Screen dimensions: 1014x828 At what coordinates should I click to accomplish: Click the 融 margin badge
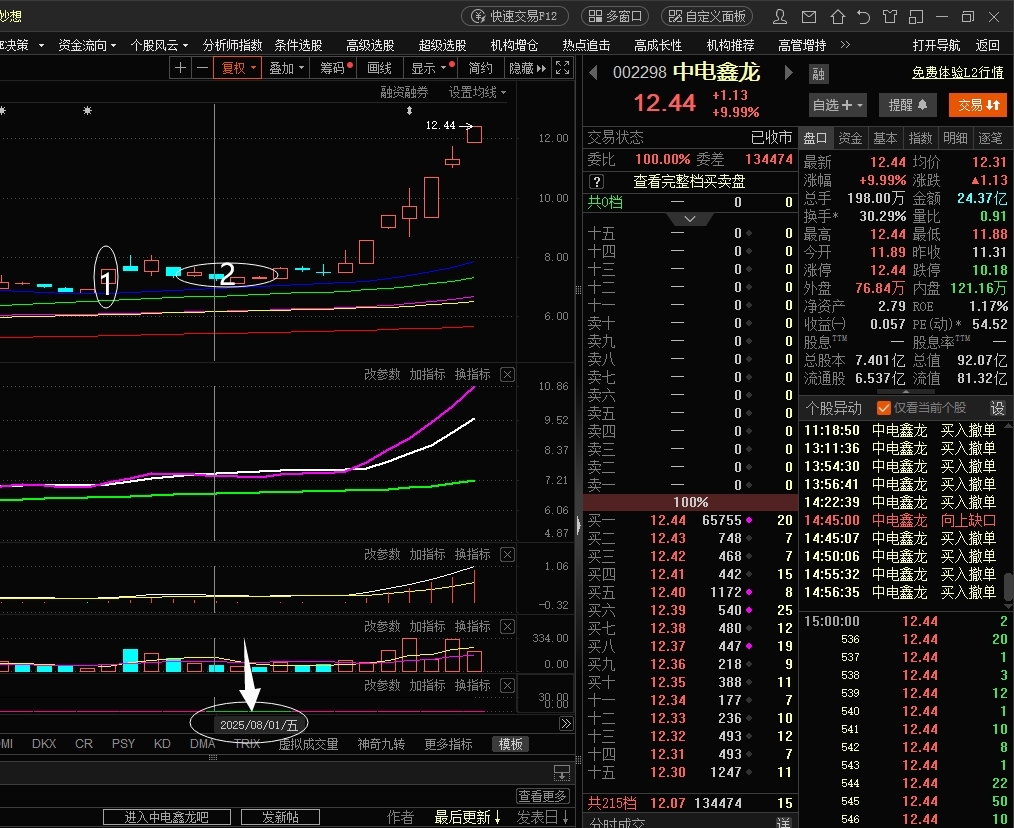818,74
